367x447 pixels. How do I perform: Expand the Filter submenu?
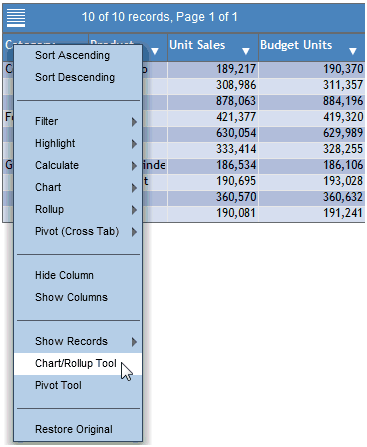(78, 121)
